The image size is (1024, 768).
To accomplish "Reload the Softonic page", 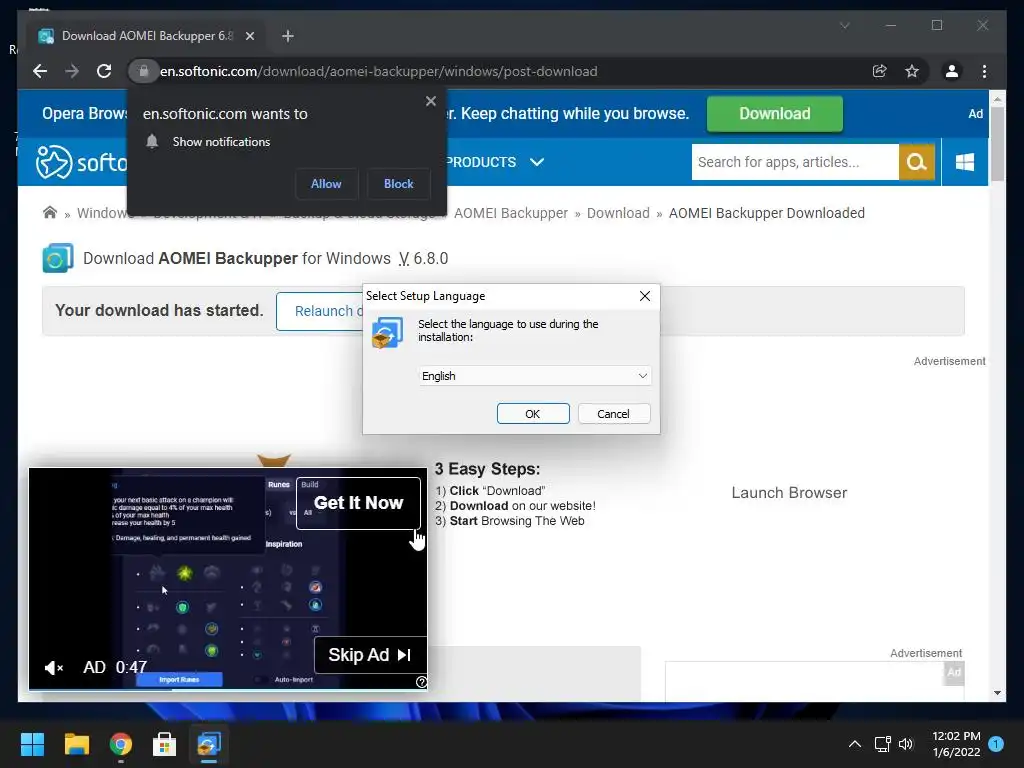I will pyautogui.click(x=104, y=71).
